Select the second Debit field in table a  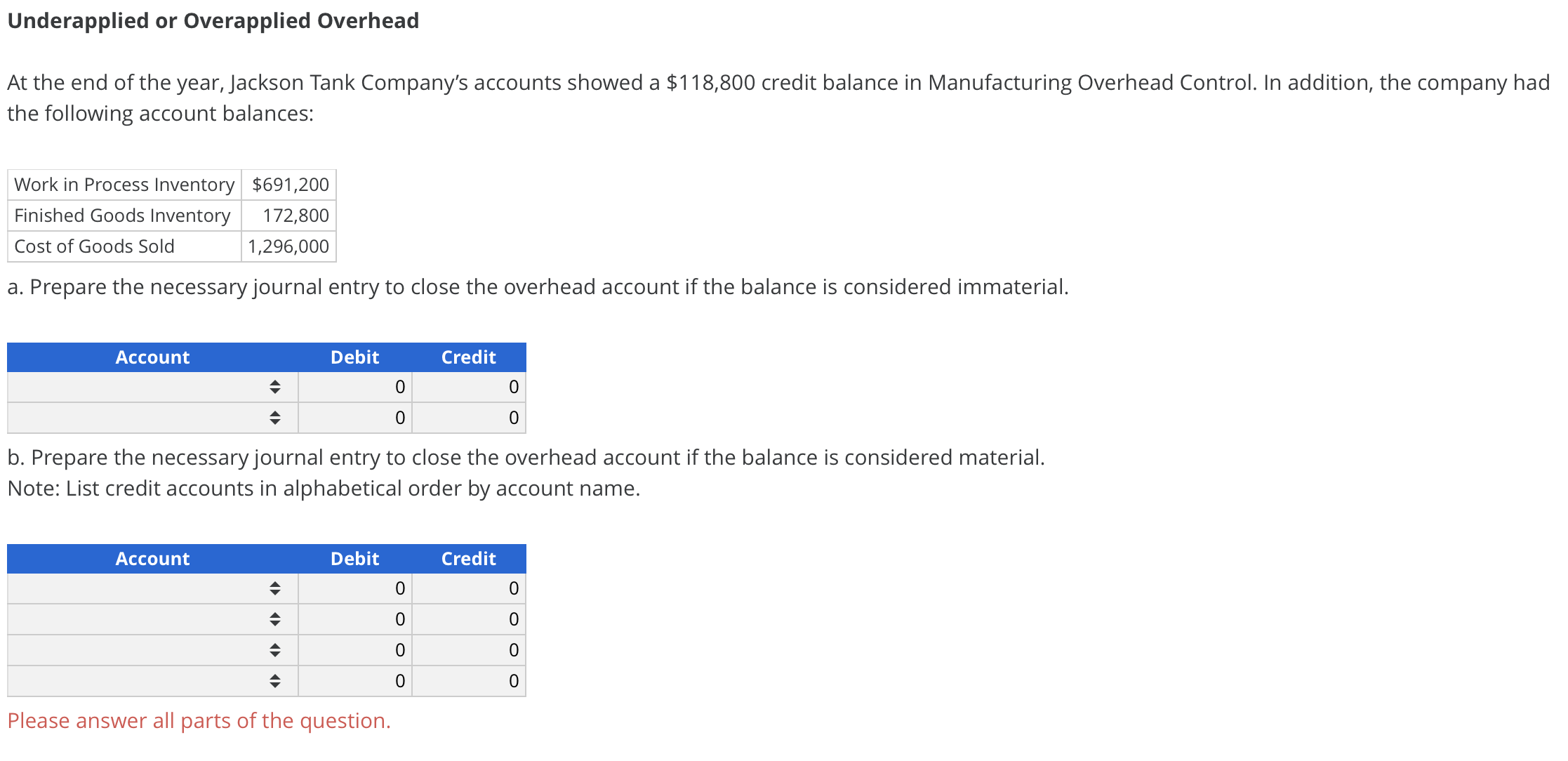(354, 418)
